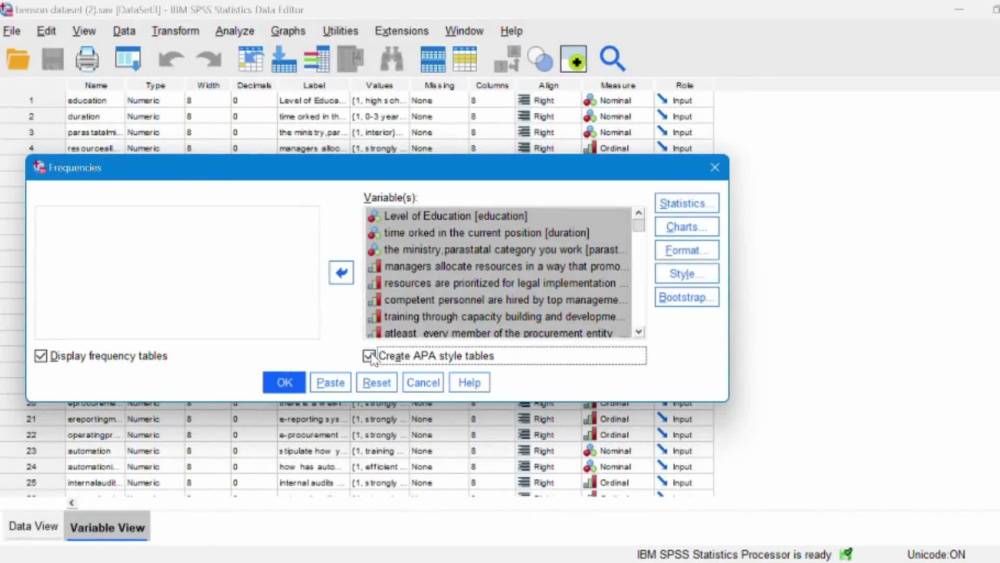Viewport: 1000px width, 563px height.
Task: Click the Help button in Frequencies
Action: coord(469,383)
